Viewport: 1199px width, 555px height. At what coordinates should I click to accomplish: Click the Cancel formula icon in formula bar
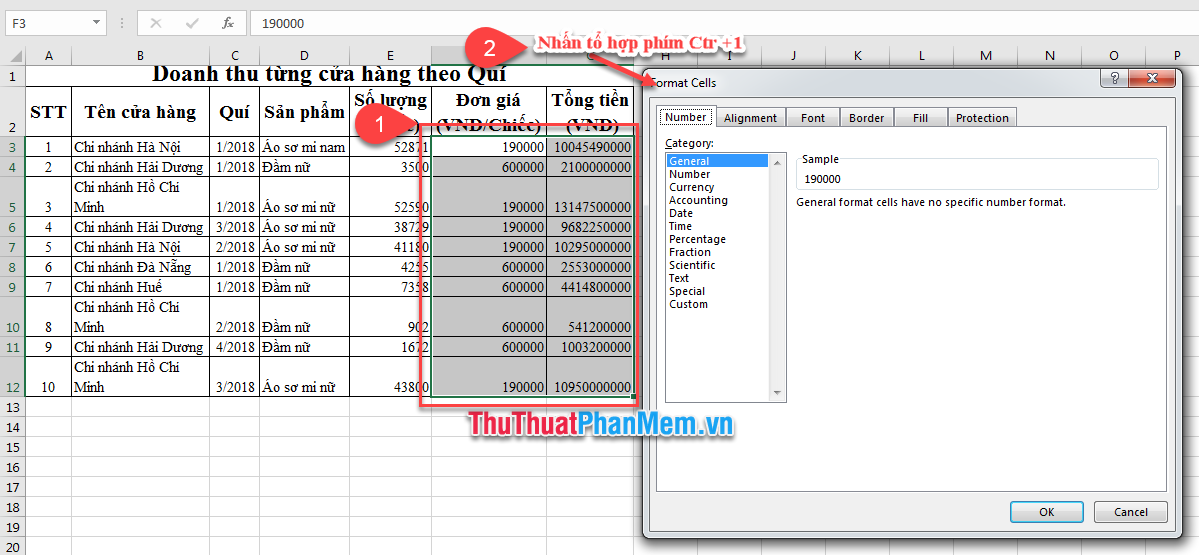tap(156, 23)
